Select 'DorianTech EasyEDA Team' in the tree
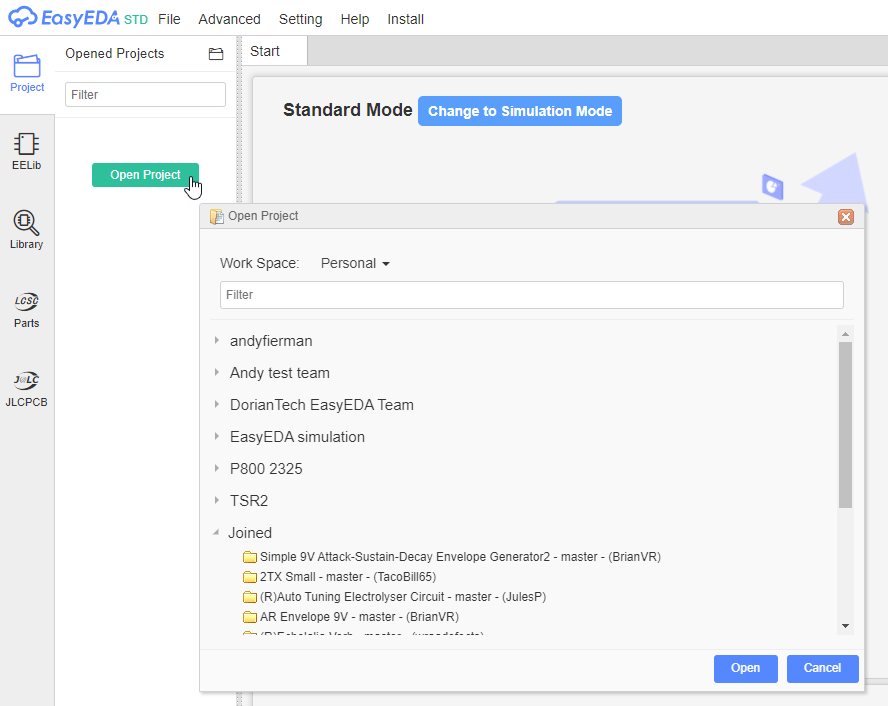 322,405
